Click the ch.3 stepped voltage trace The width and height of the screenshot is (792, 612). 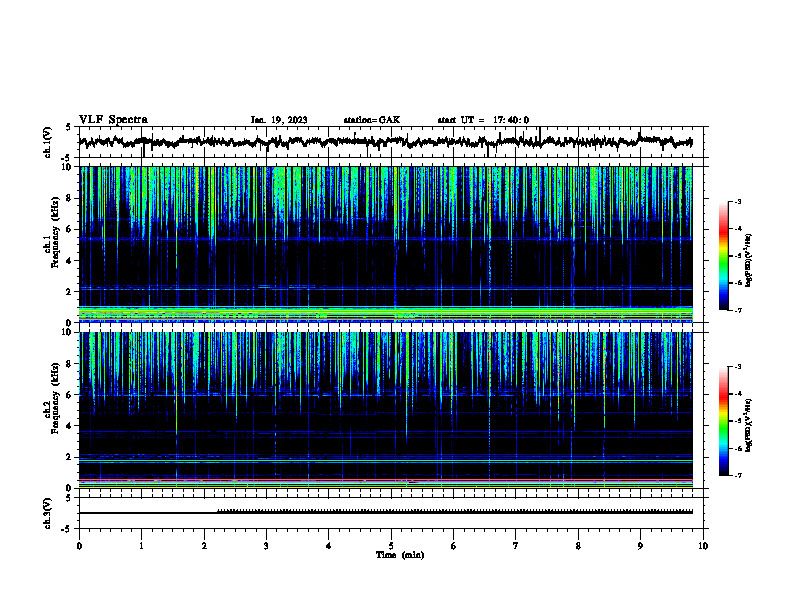(x=386, y=512)
